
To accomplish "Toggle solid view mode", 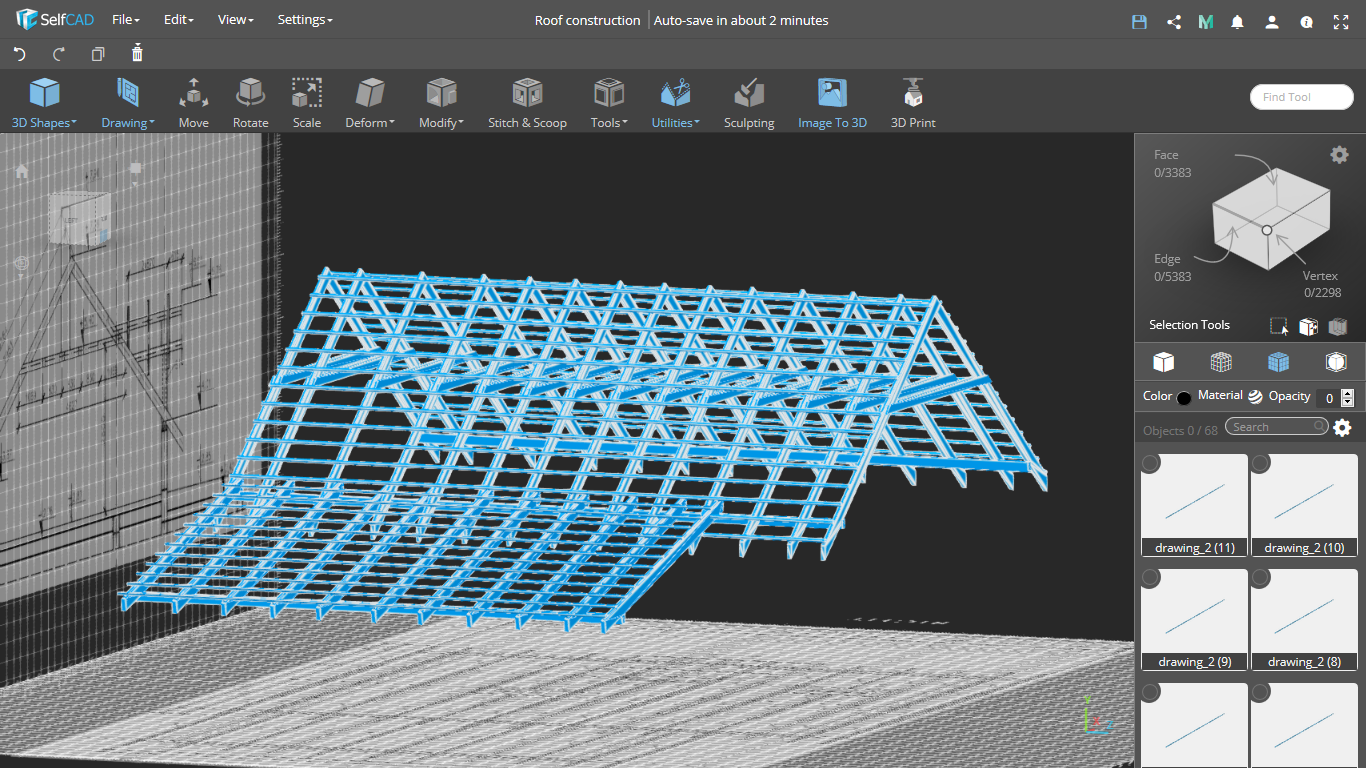I will 1163,361.
